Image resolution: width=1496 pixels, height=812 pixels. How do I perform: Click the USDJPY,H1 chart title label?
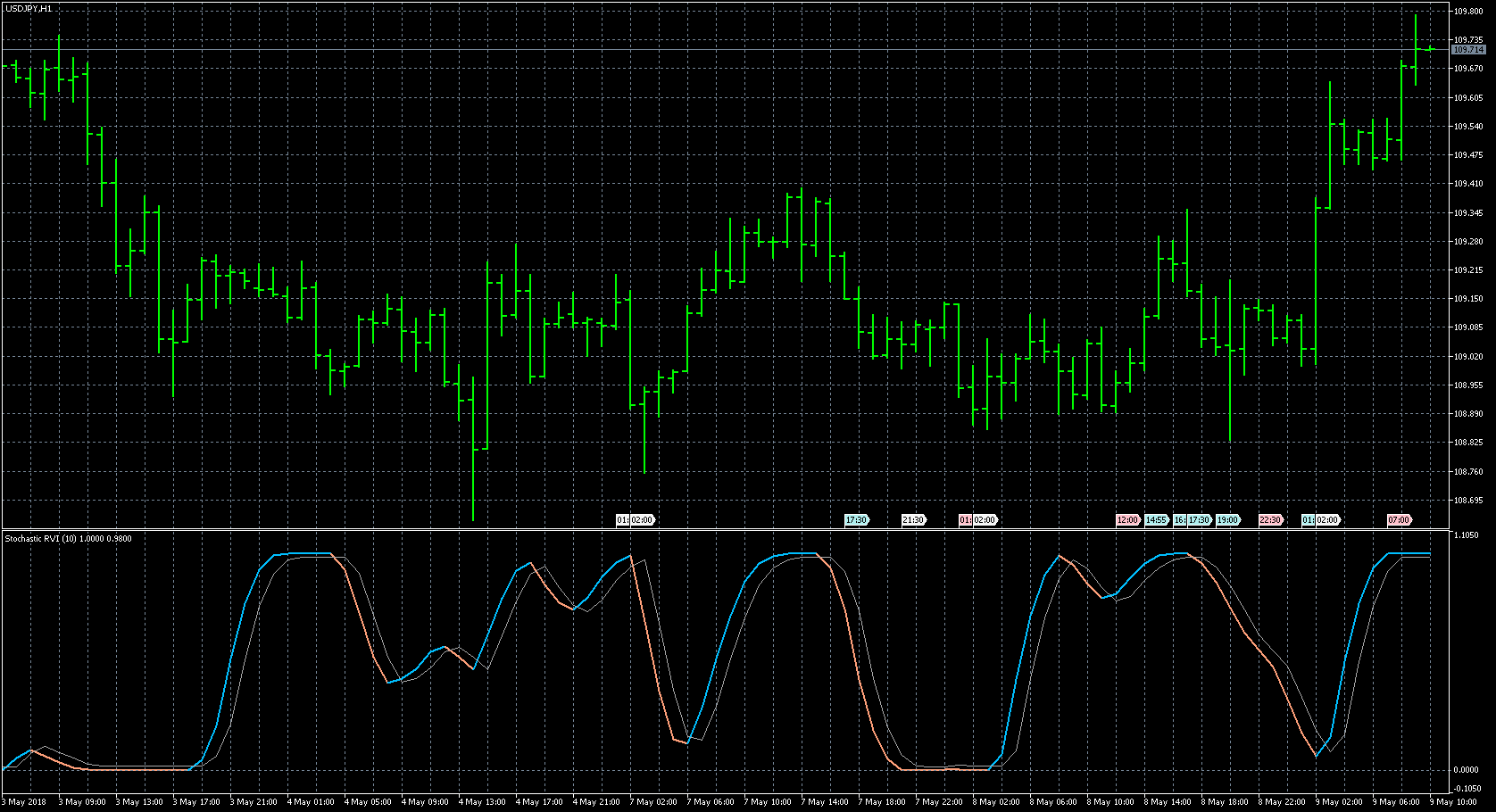[x=28, y=8]
